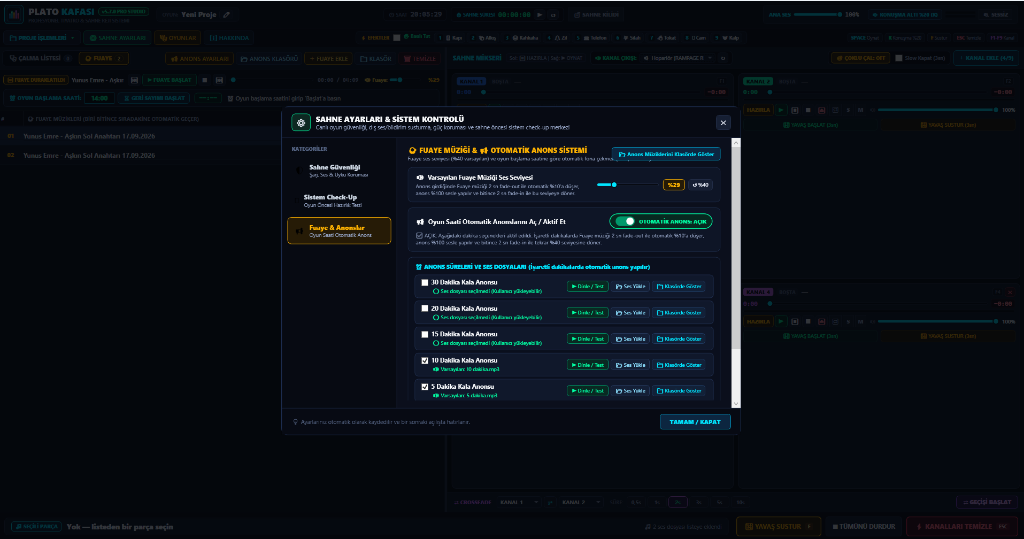Click dialog scrollbar up arrow

(x=736, y=142)
